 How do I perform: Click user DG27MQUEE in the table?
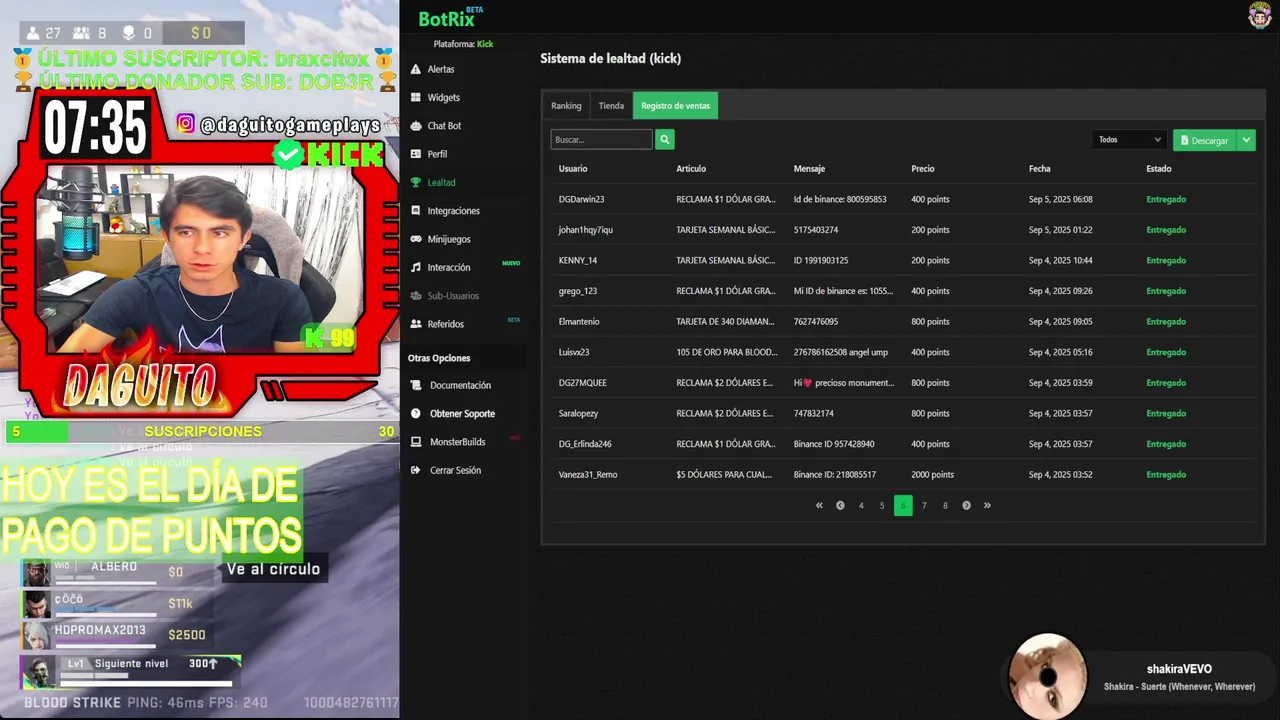point(582,383)
